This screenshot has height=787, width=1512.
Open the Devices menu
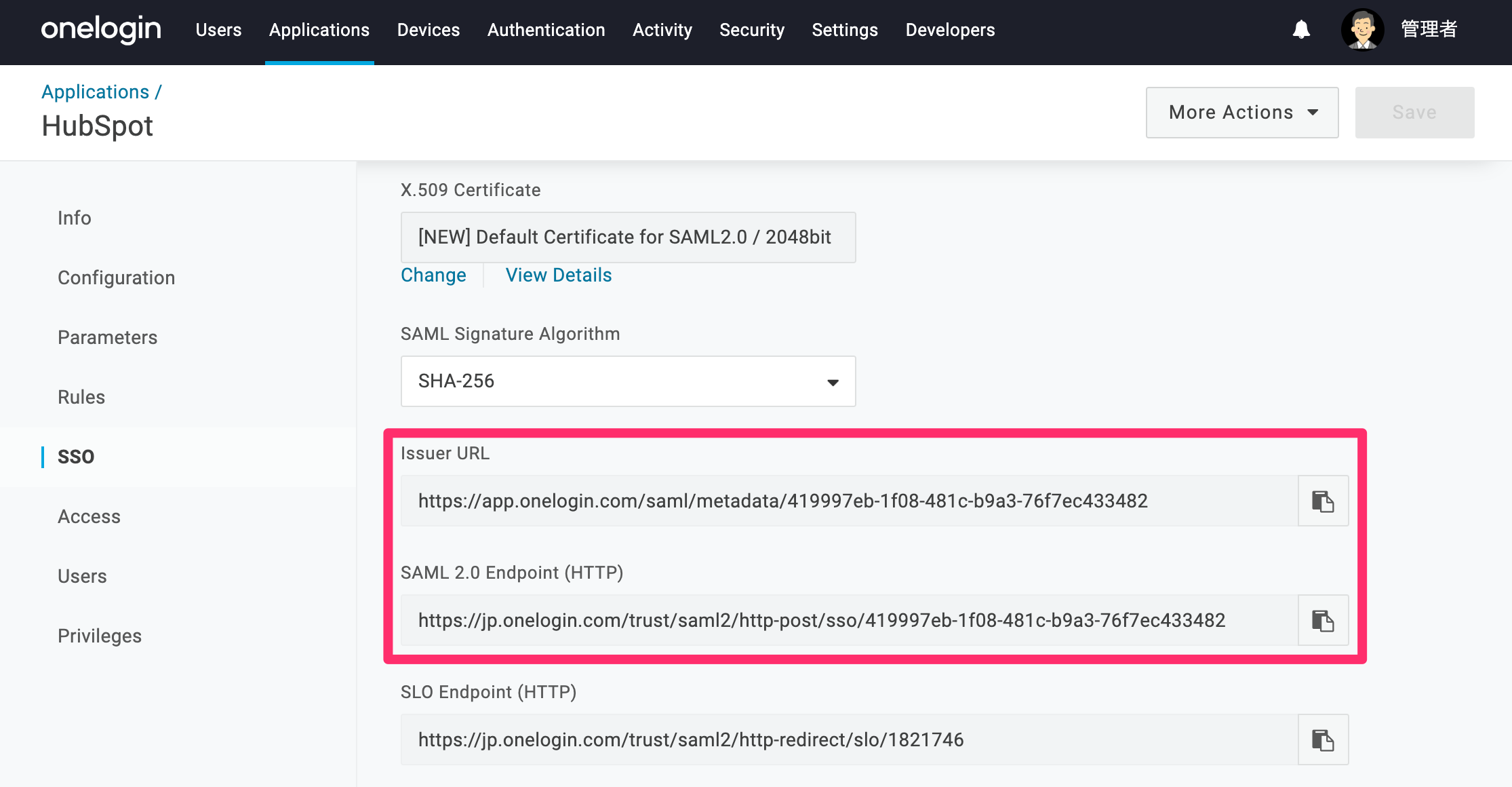pos(429,30)
